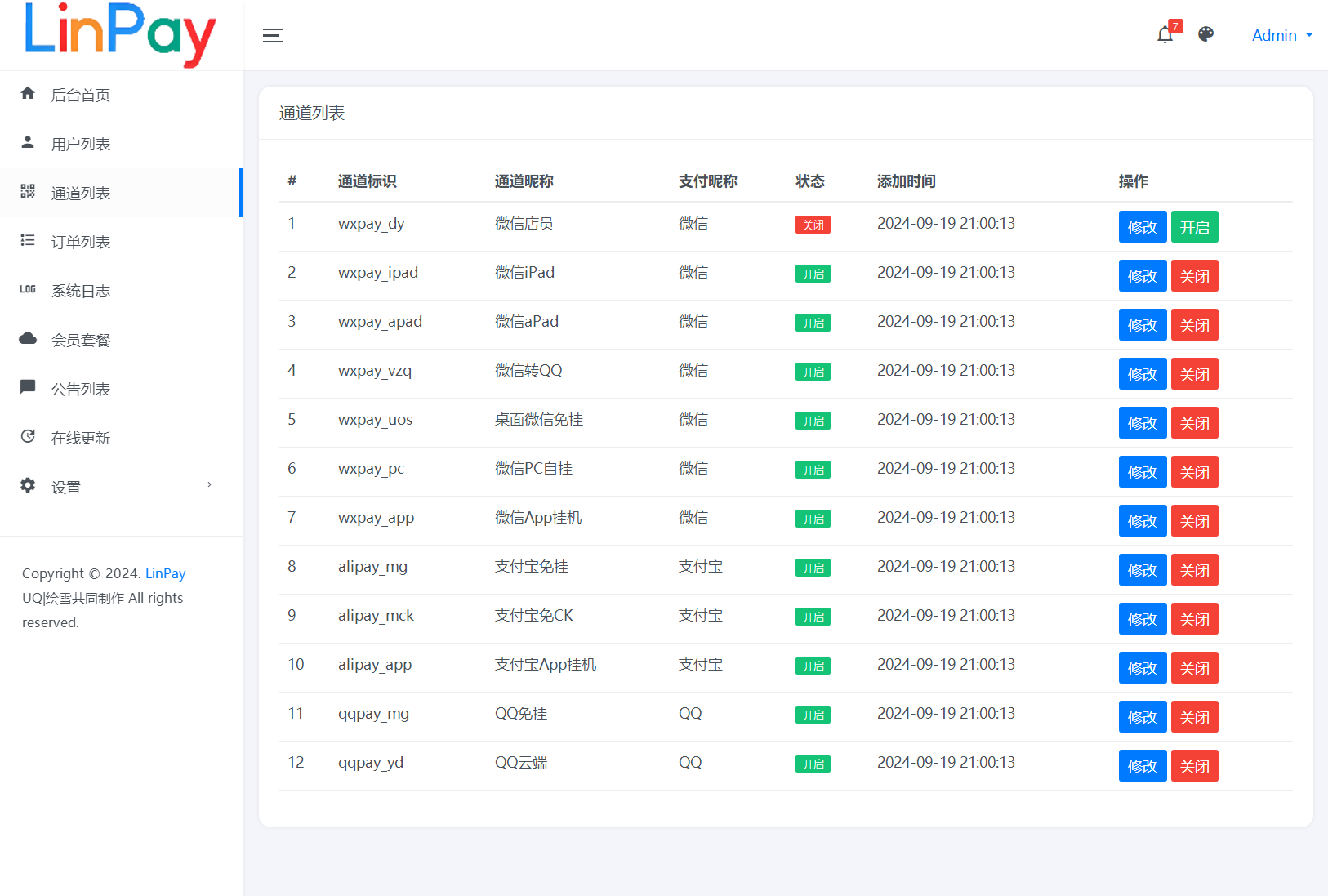Click the refresh icon beside 在线更新
The image size is (1328, 896).
coord(28,437)
